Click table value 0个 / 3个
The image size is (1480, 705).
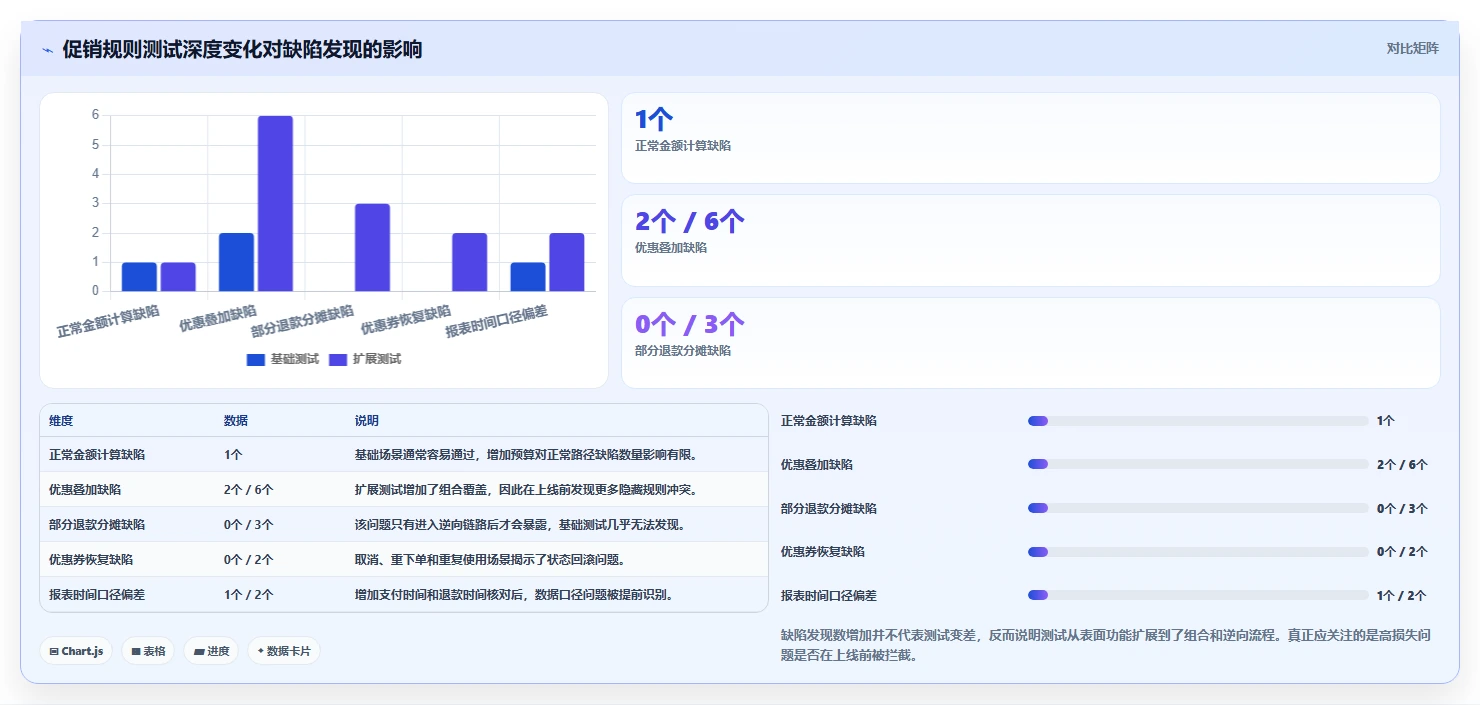point(249,525)
